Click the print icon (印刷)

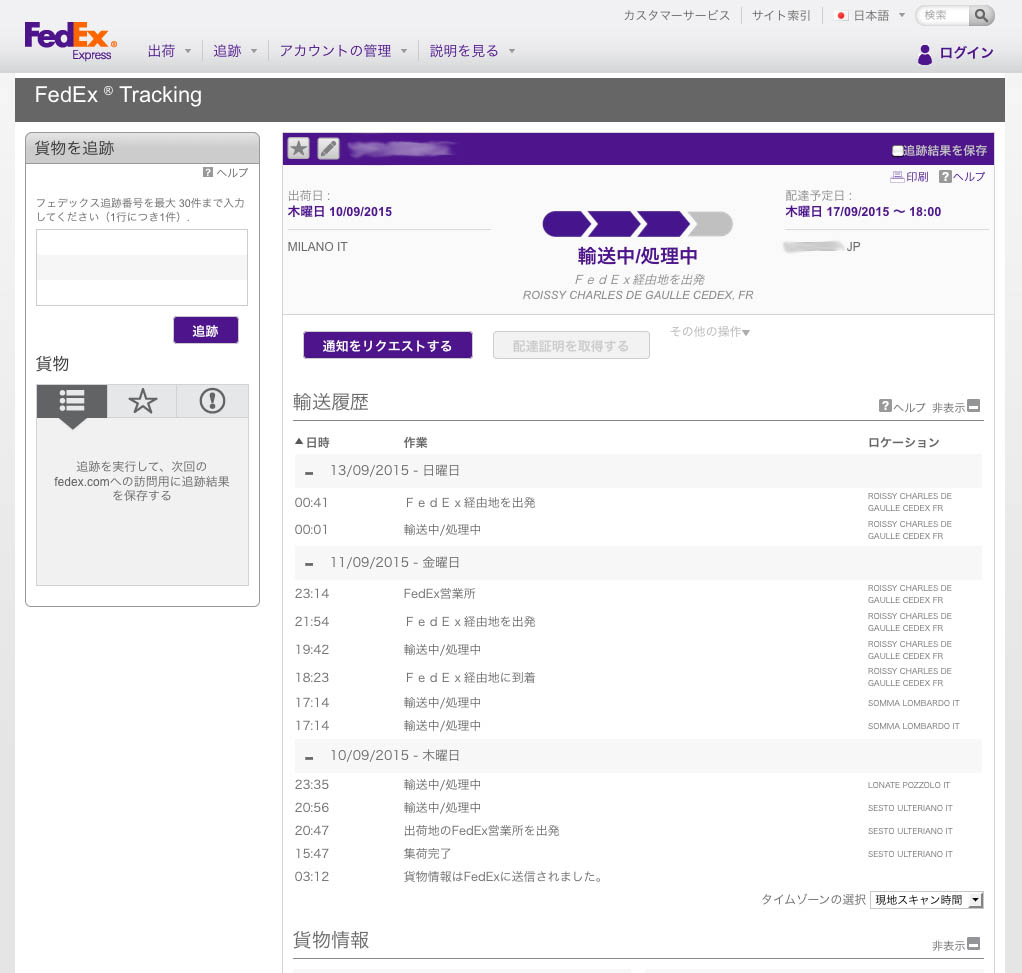(897, 177)
